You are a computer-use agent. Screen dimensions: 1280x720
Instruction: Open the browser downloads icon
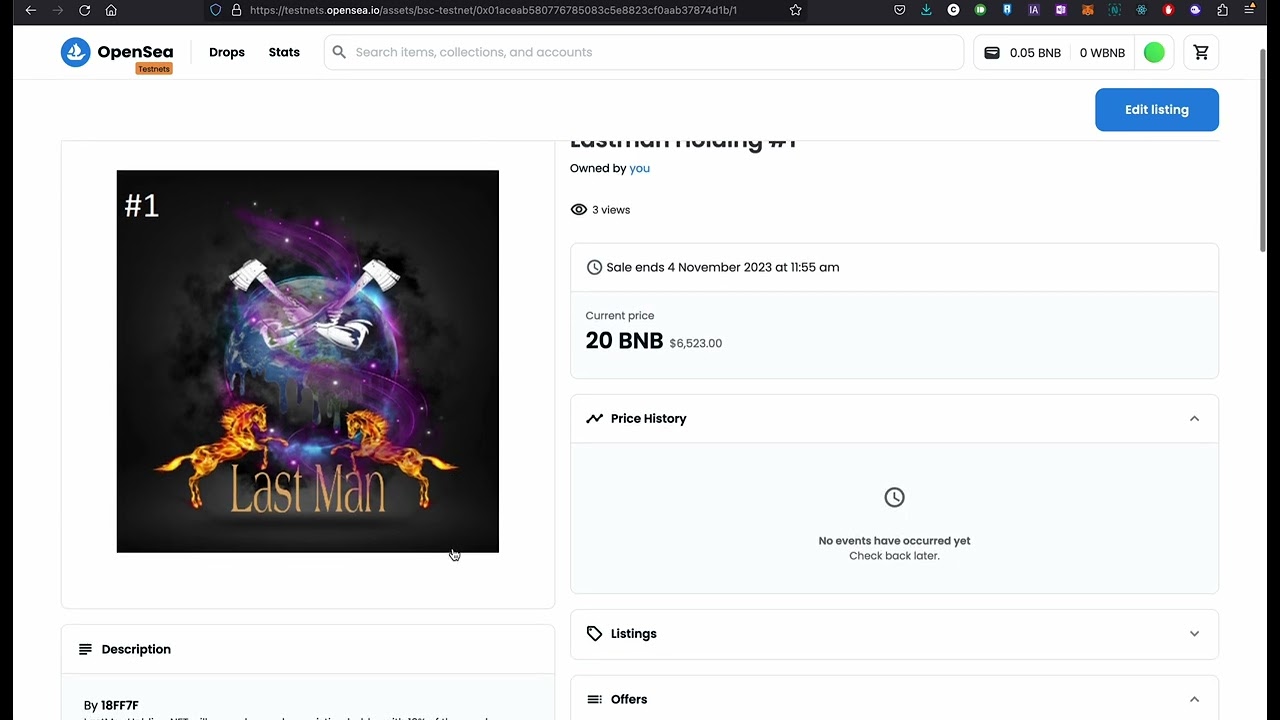[926, 10]
